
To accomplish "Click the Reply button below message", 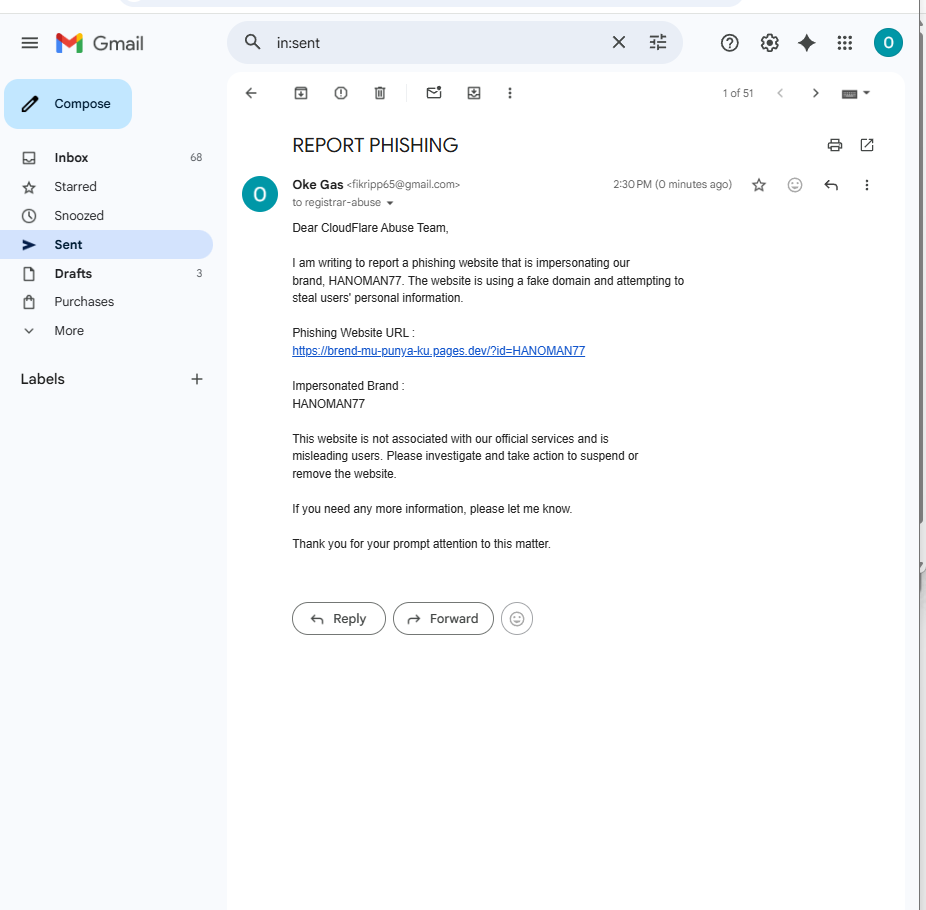I will [x=338, y=618].
